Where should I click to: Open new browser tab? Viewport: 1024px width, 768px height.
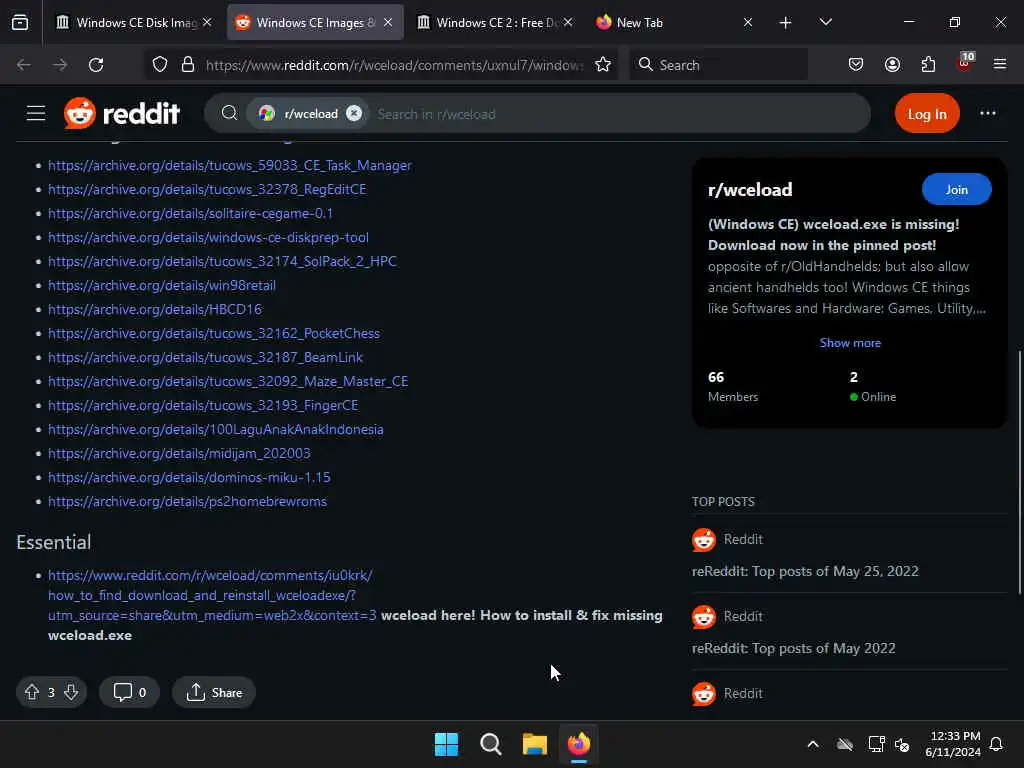pos(786,23)
